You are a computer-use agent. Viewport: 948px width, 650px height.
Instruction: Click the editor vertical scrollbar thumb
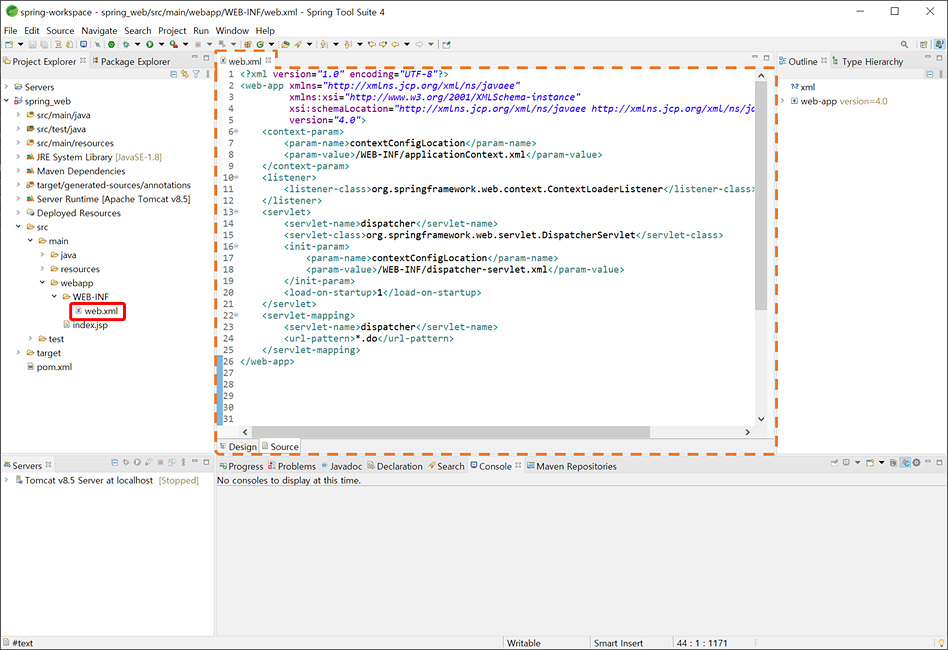(x=761, y=196)
